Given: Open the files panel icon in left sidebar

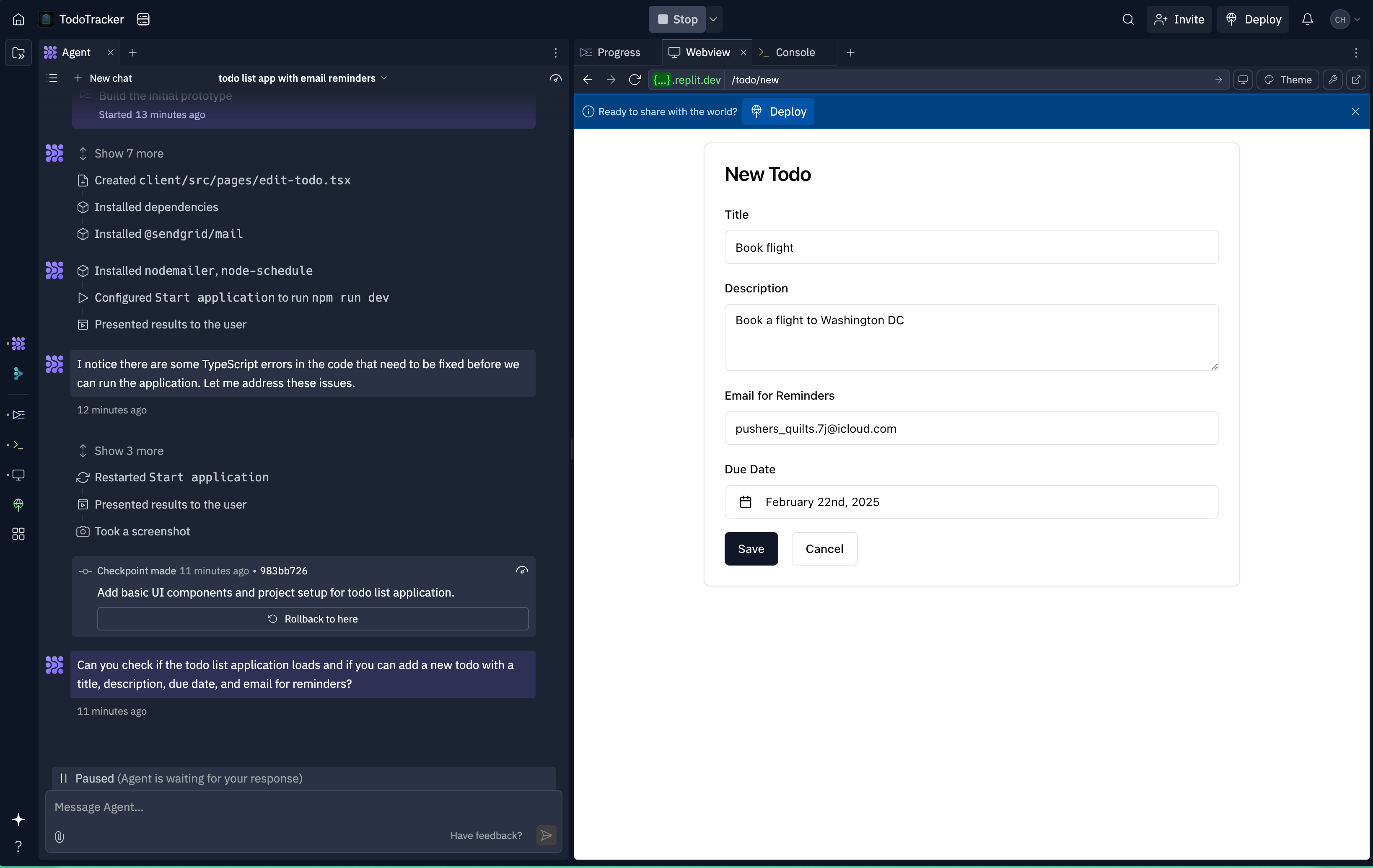Looking at the screenshot, I should pos(18,53).
